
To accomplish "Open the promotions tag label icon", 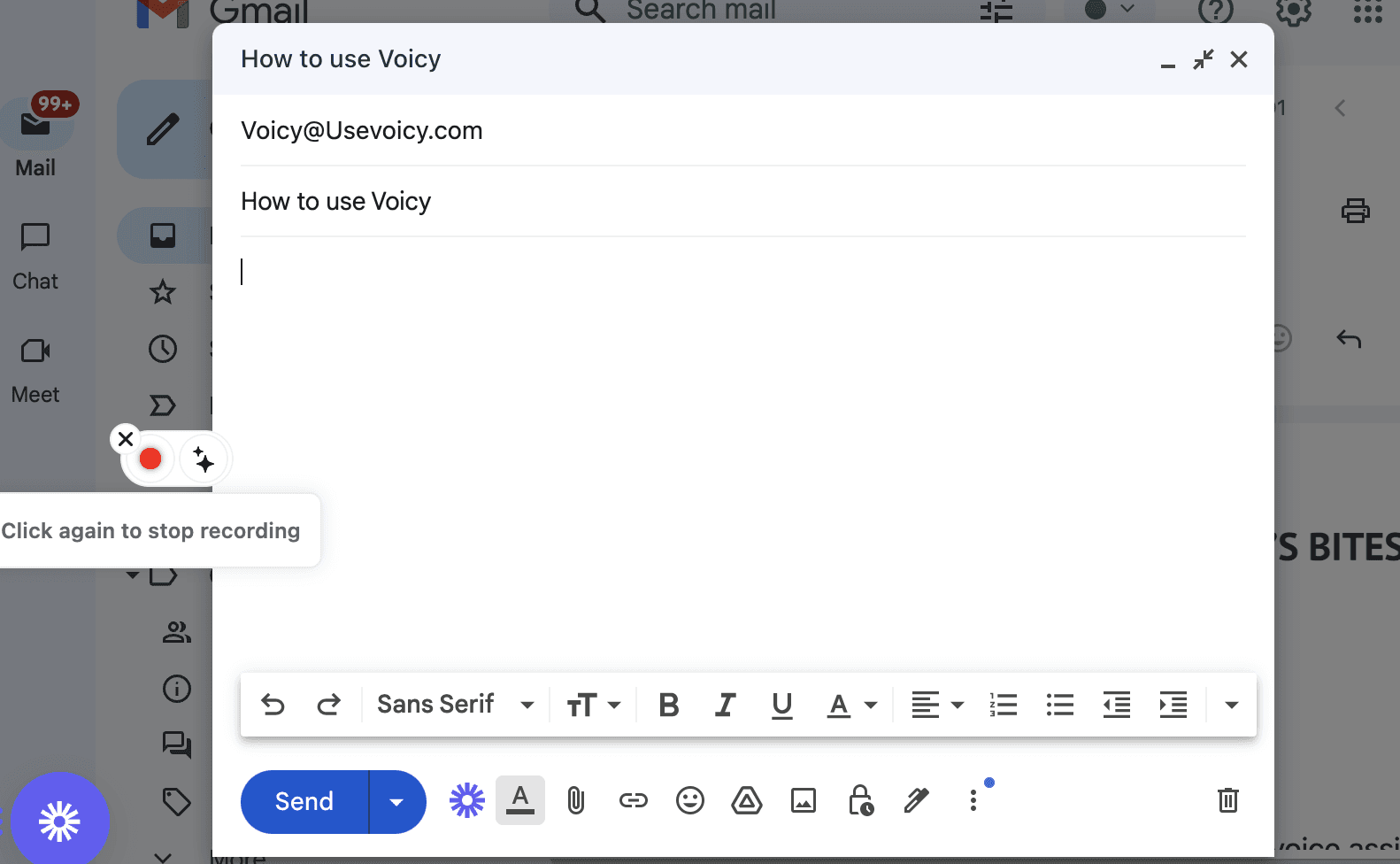I will 177,802.
